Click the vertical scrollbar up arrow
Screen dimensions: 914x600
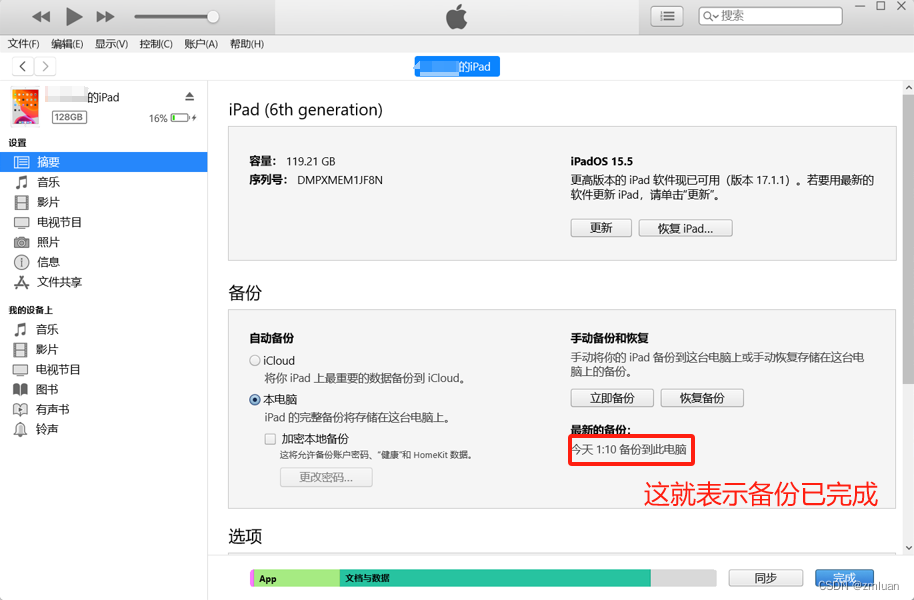coord(908,88)
